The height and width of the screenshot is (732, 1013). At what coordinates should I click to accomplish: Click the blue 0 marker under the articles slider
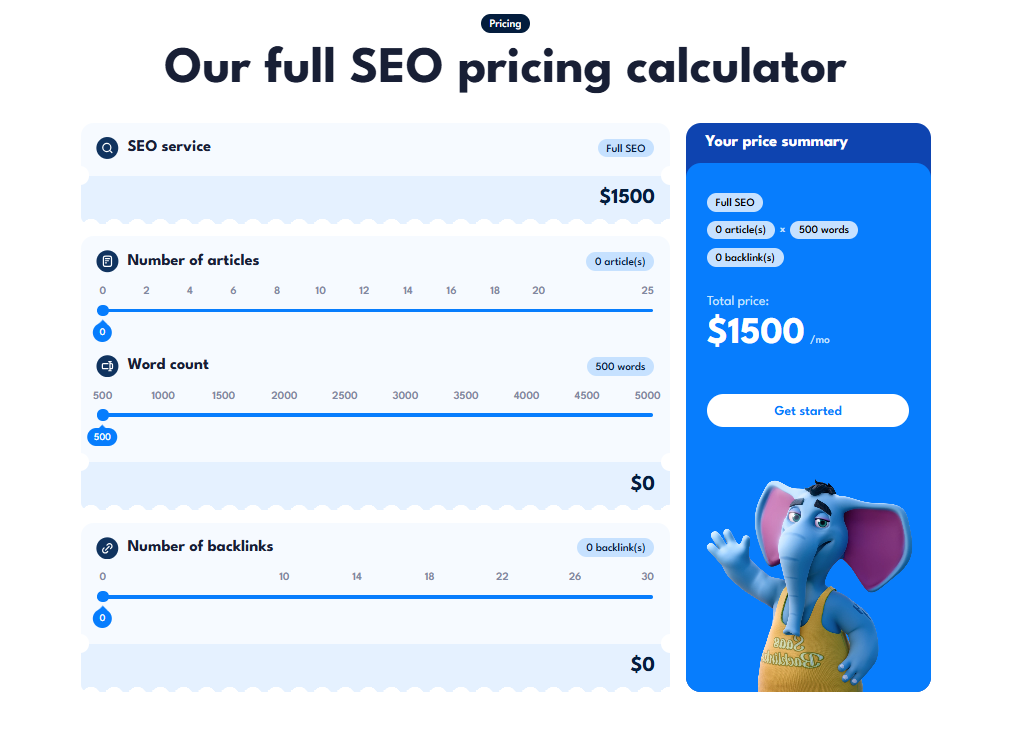102,331
